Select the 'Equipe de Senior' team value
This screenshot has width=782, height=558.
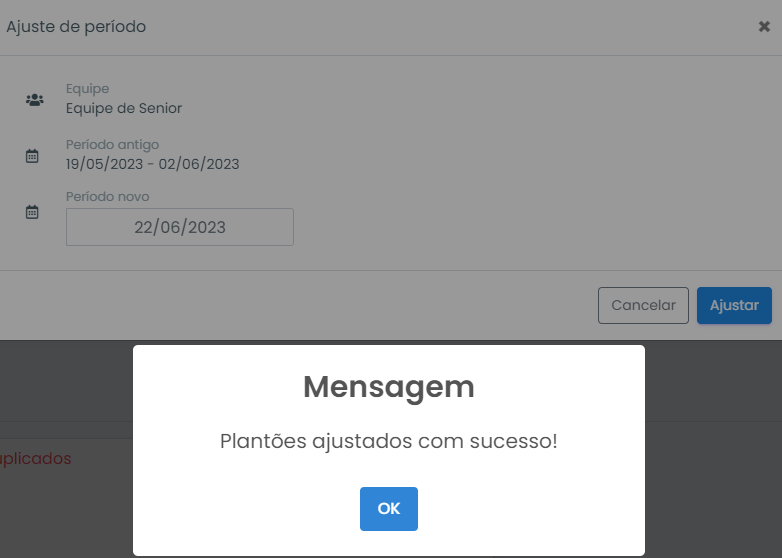pos(124,108)
